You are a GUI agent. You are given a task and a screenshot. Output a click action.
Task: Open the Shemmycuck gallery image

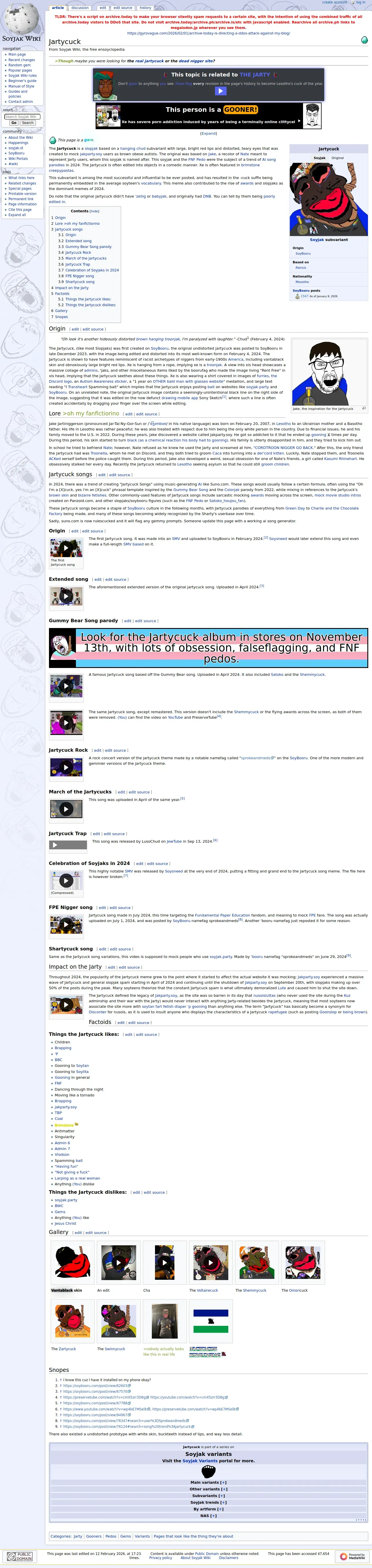[256, 1262]
